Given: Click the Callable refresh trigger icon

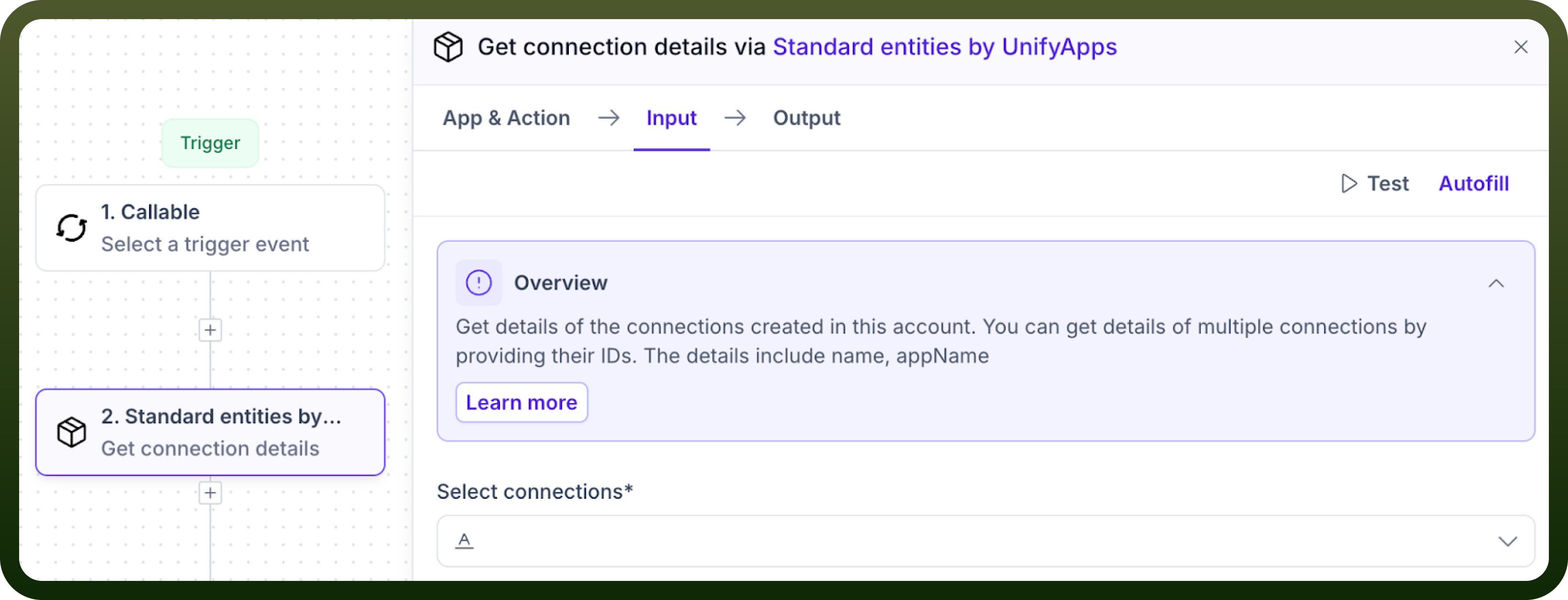Looking at the screenshot, I should (x=72, y=228).
